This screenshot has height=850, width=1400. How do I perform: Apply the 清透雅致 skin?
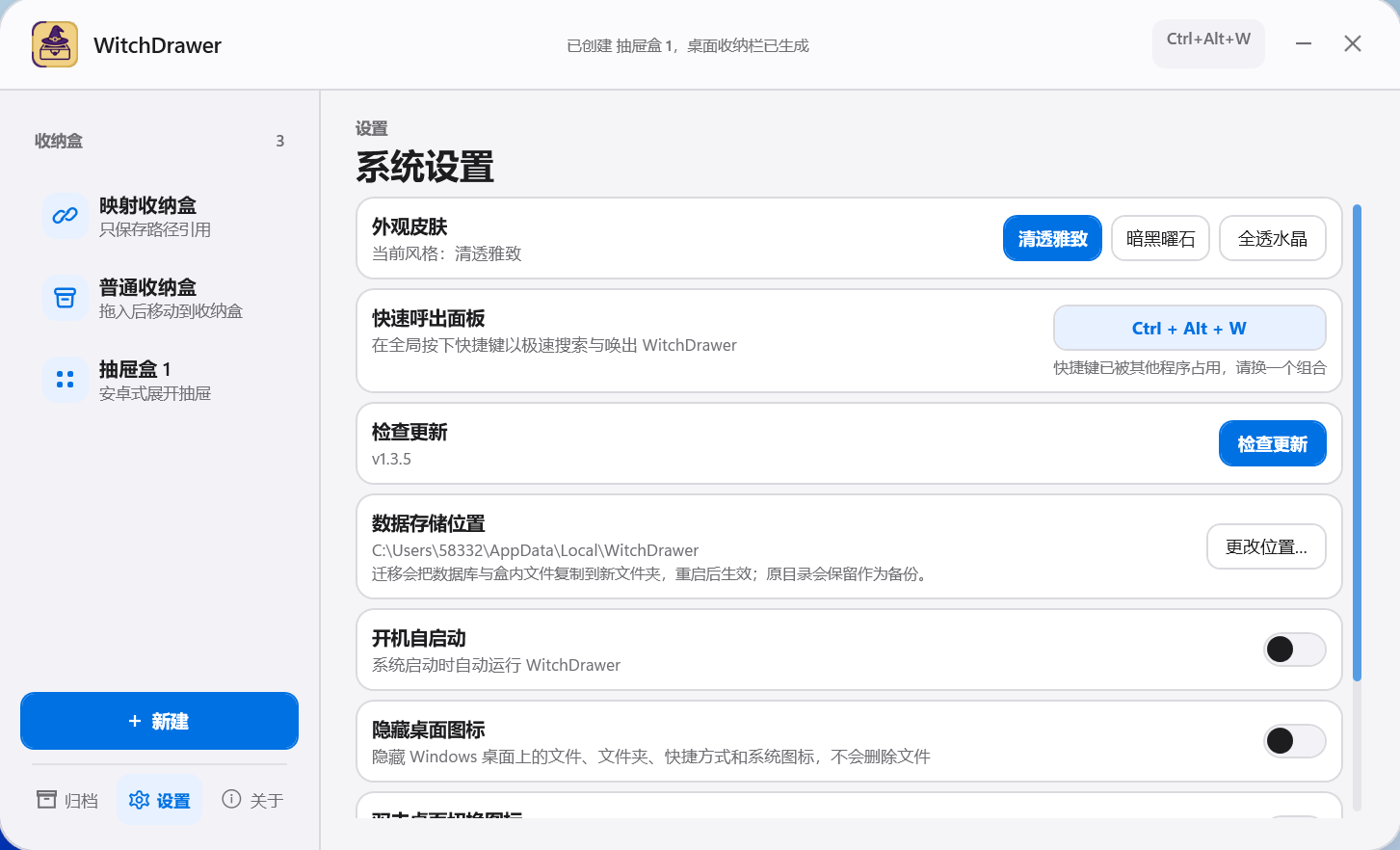[1052, 238]
